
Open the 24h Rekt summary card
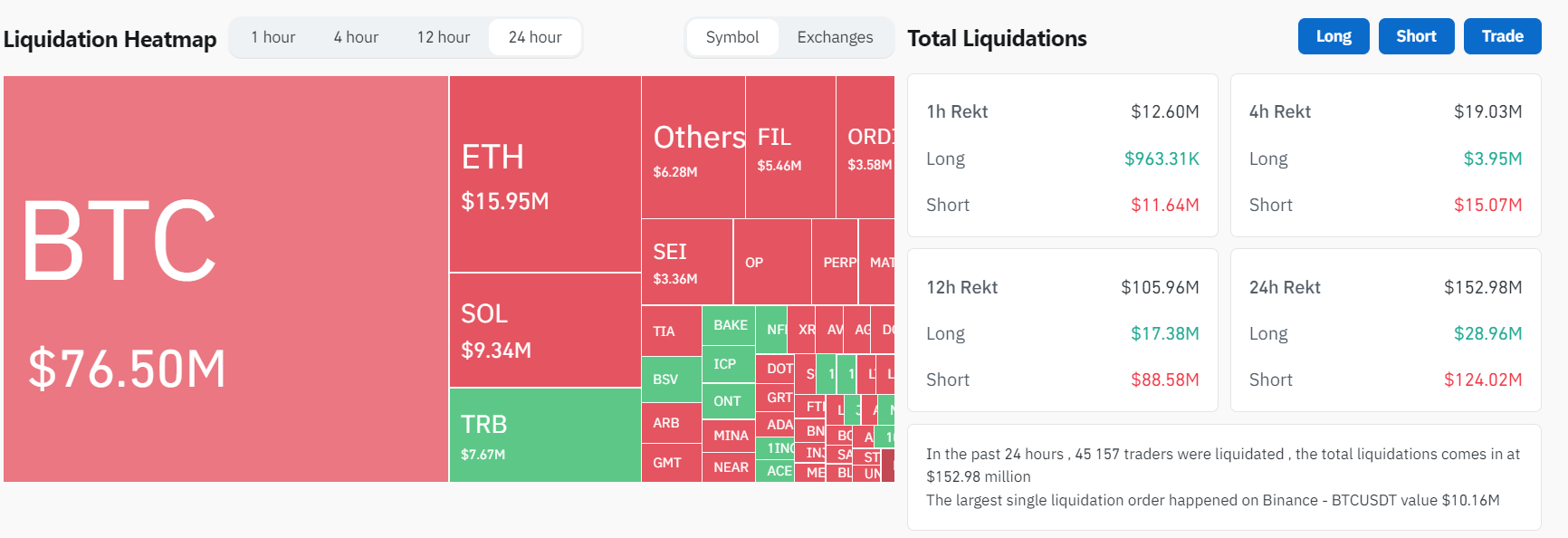point(1385,330)
